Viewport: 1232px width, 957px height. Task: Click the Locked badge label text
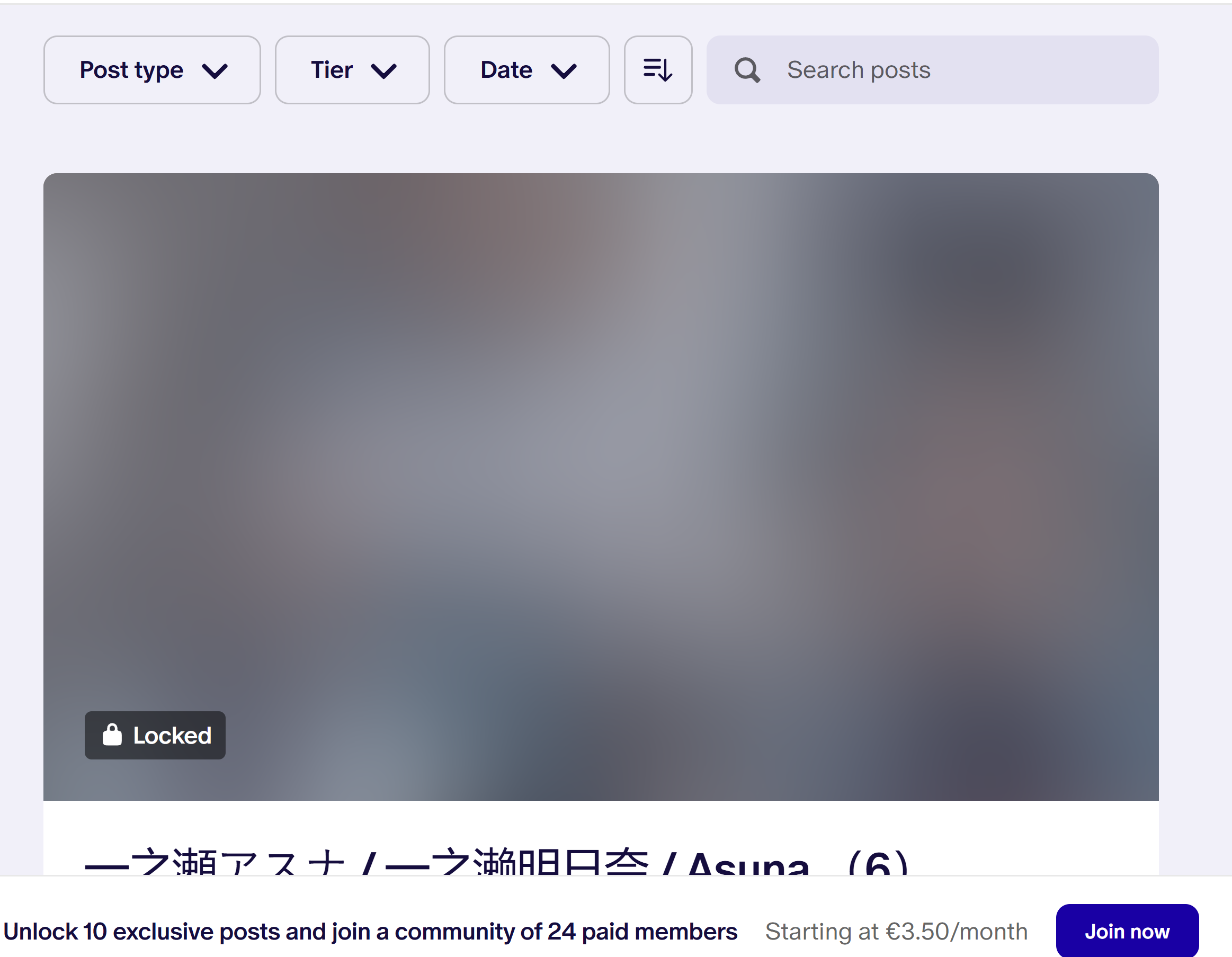tap(172, 736)
